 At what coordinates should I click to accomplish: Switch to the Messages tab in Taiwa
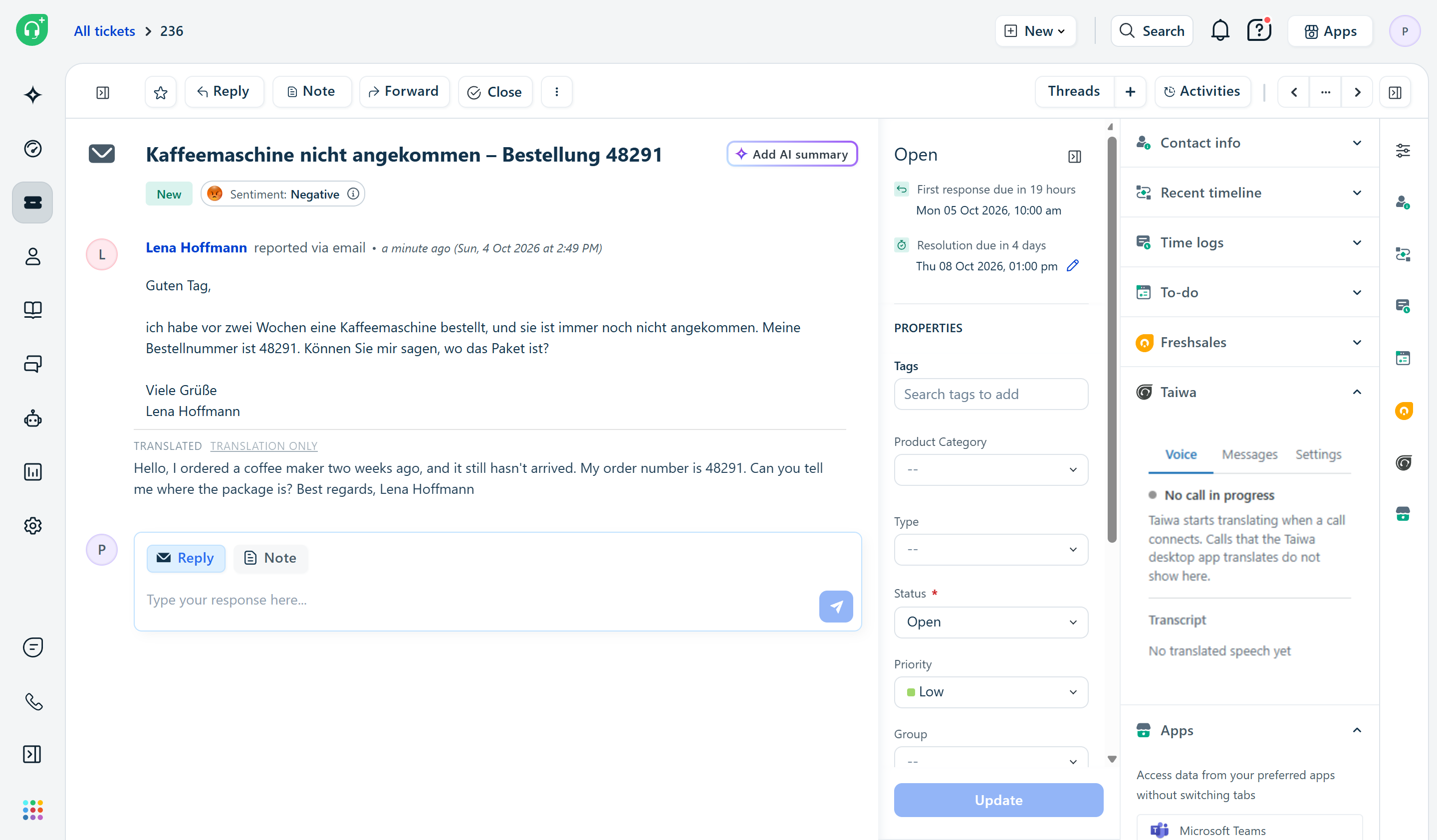[1249, 454]
